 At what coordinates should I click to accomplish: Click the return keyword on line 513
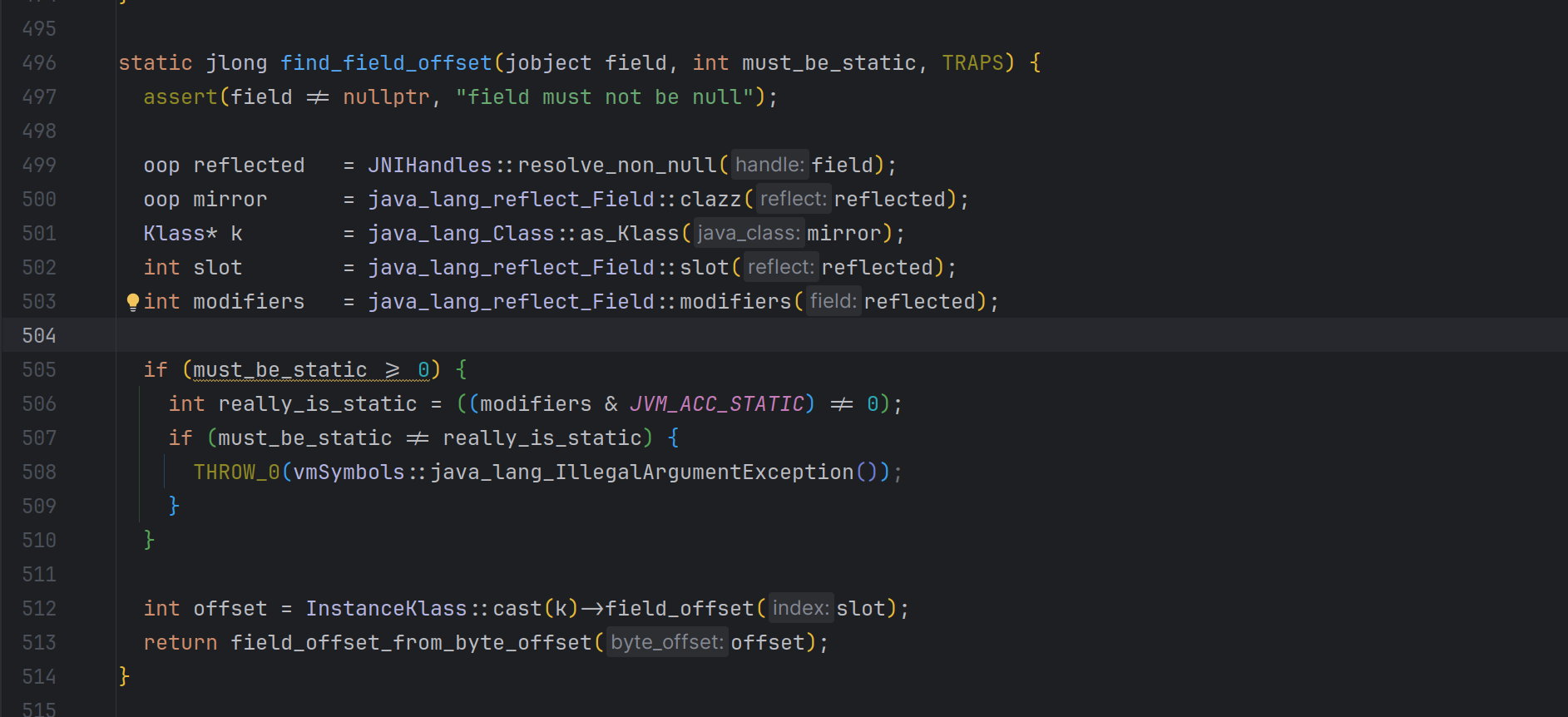181,643
